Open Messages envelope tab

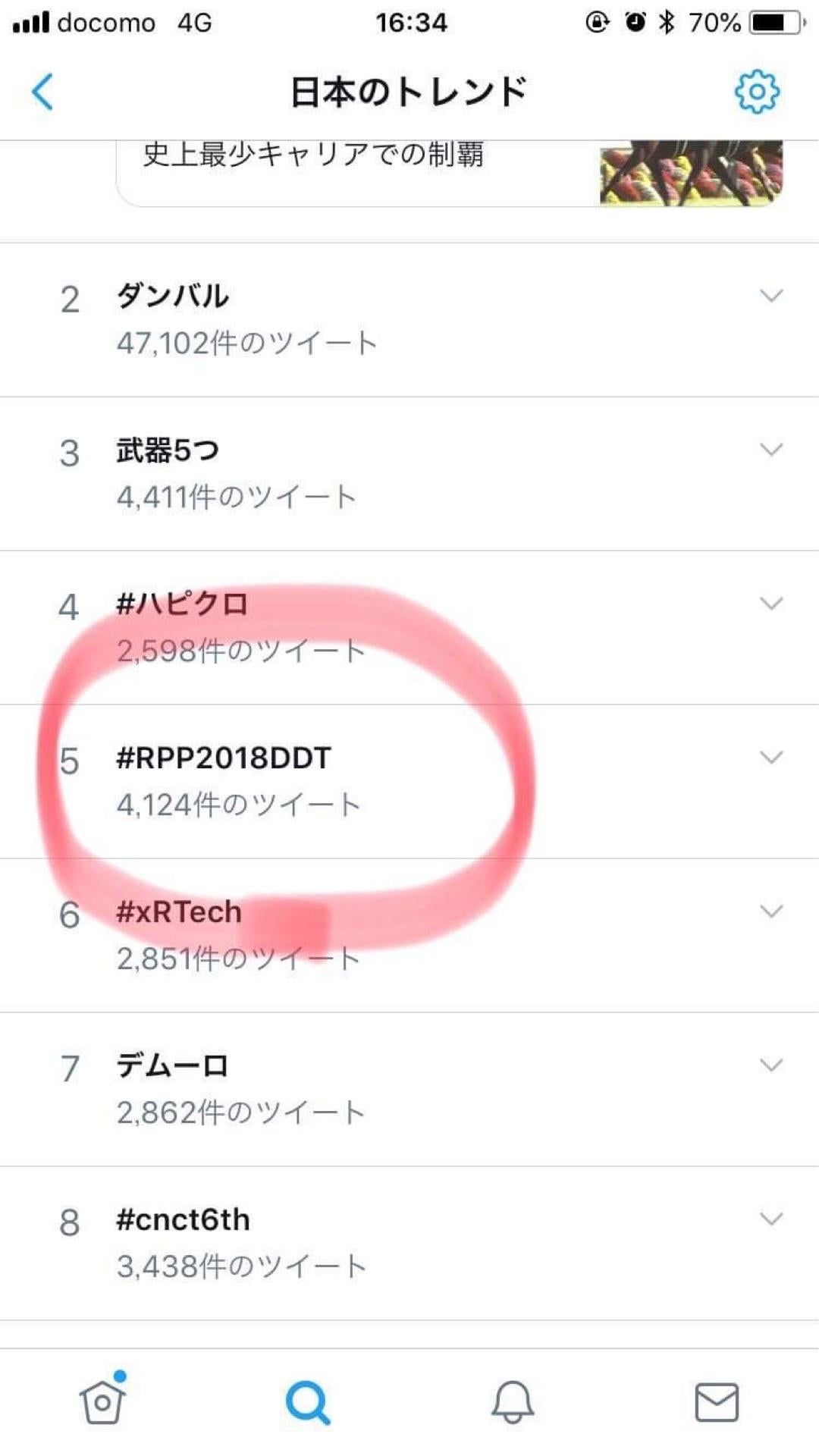tap(717, 1401)
